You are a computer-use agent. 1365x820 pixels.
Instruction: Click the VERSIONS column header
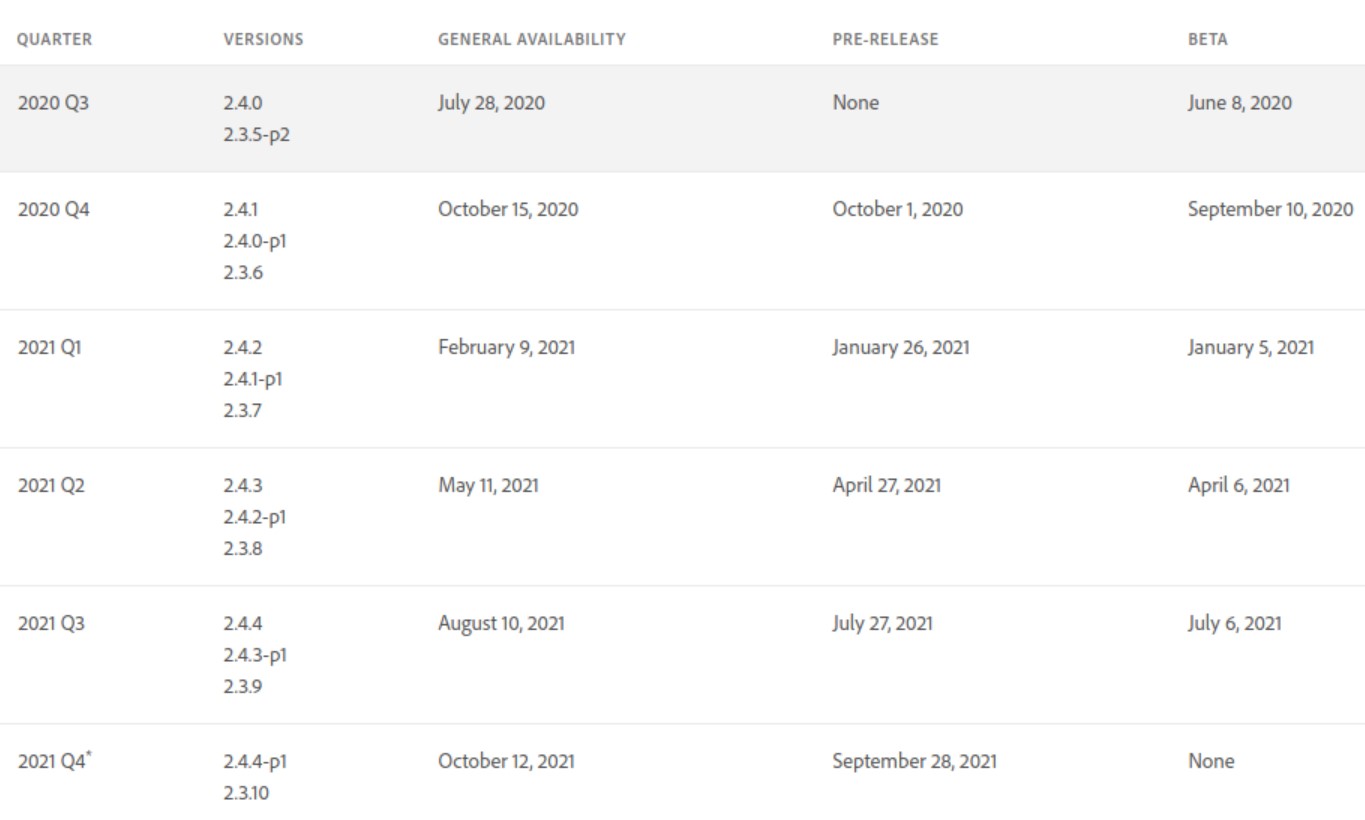point(263,39)
